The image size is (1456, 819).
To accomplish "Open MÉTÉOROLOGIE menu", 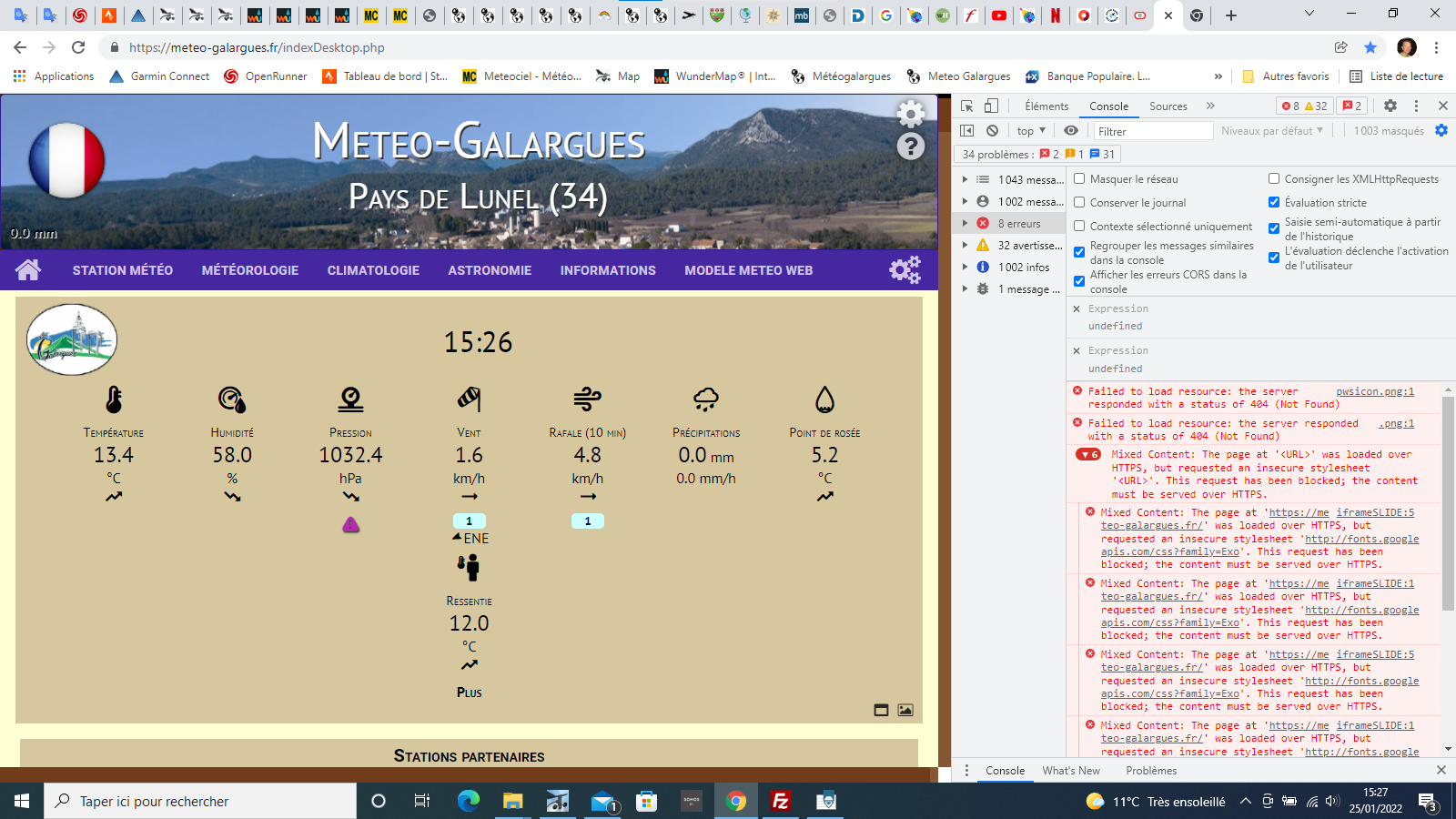I will (x=250, y=270).
